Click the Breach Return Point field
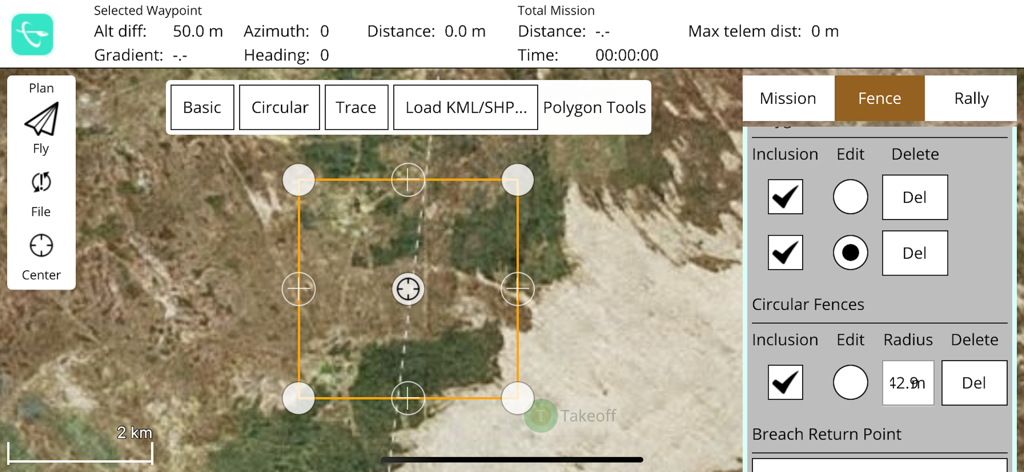This screenshot has height=472, width=1024. [x=880, y=465]
